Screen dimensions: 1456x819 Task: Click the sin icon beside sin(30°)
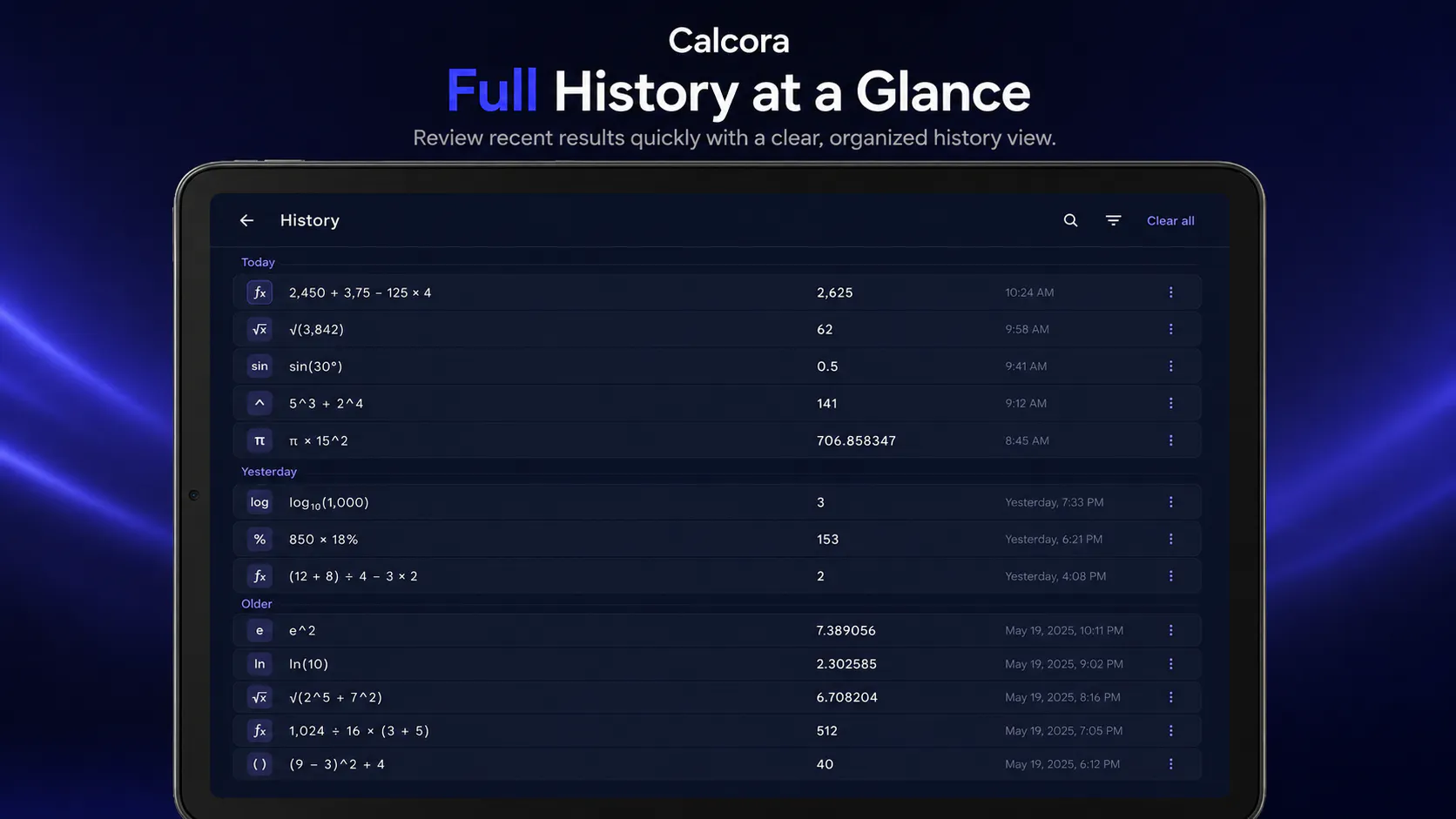[260, 366]
